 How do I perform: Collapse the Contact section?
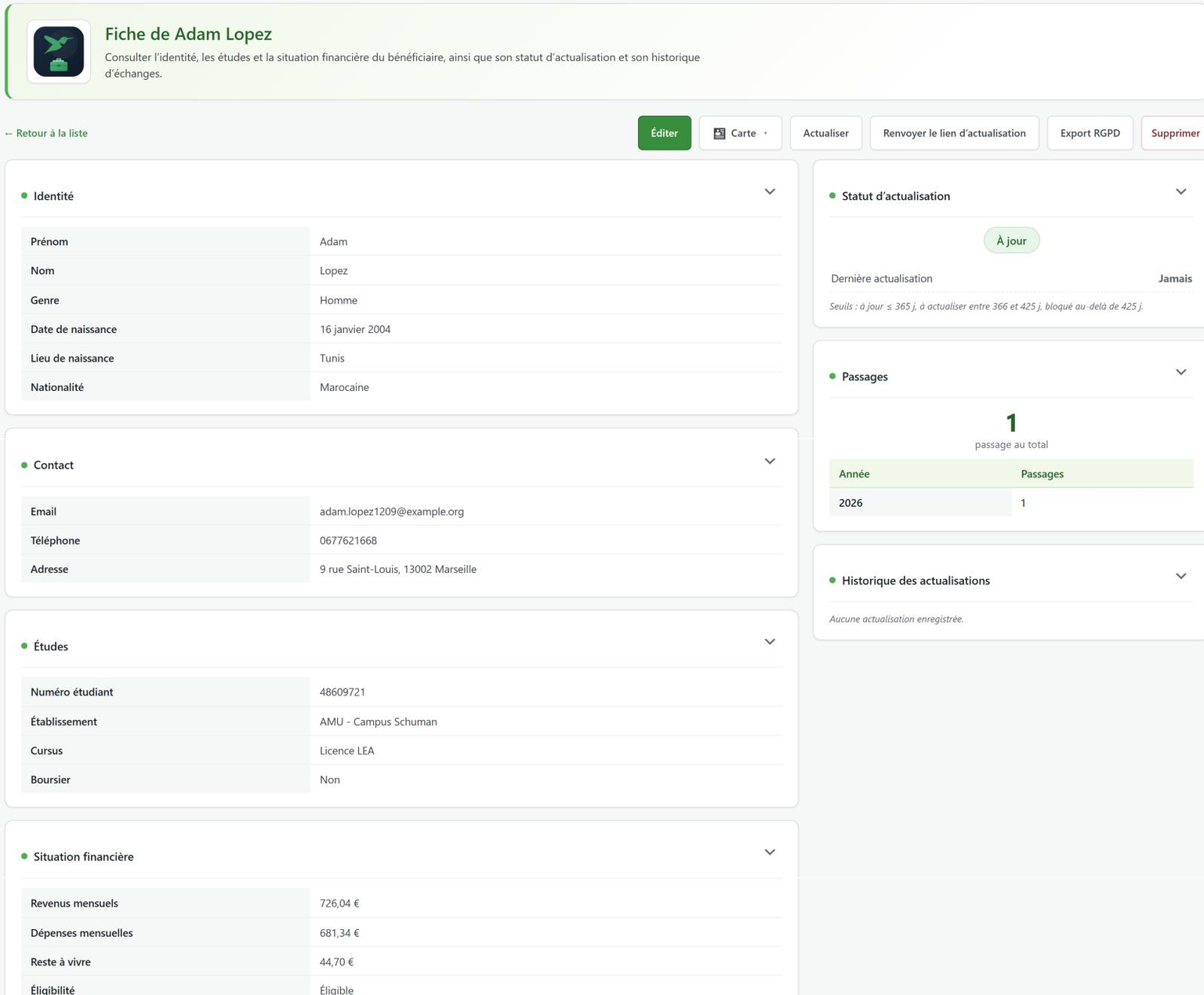[770, 461]
